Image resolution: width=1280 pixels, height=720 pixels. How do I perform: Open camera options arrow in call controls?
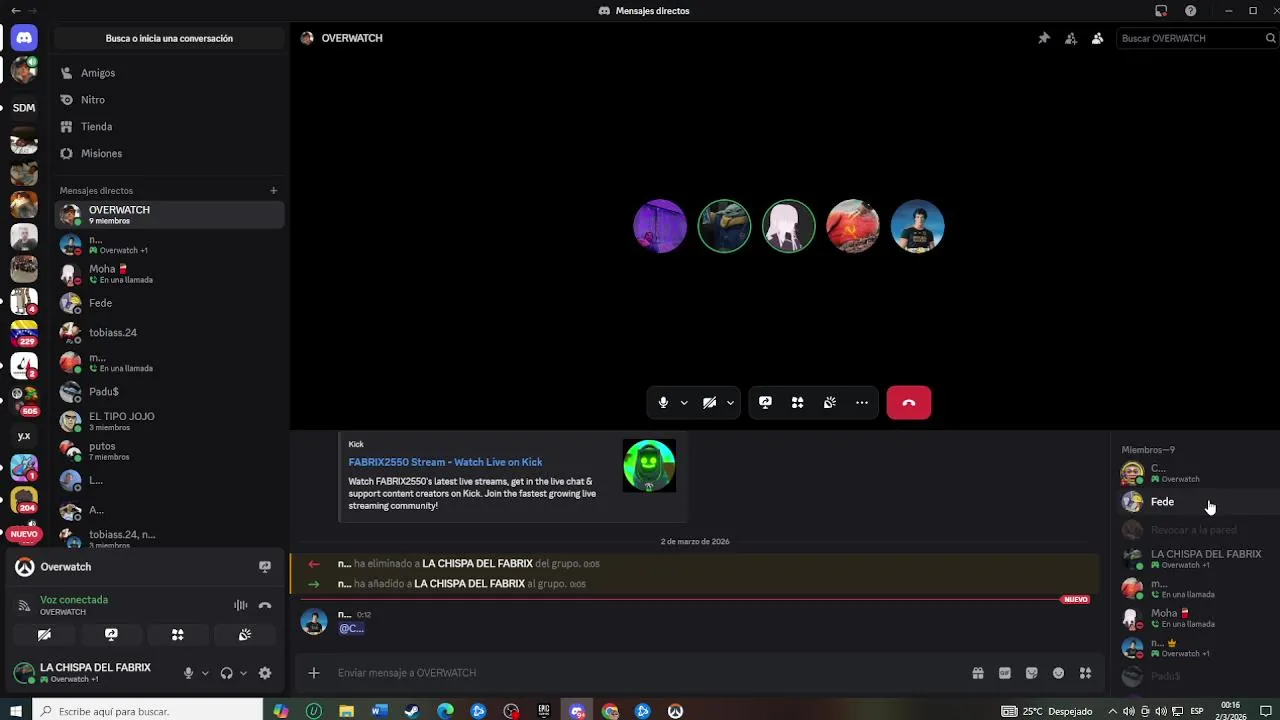(x=730, y=402)
